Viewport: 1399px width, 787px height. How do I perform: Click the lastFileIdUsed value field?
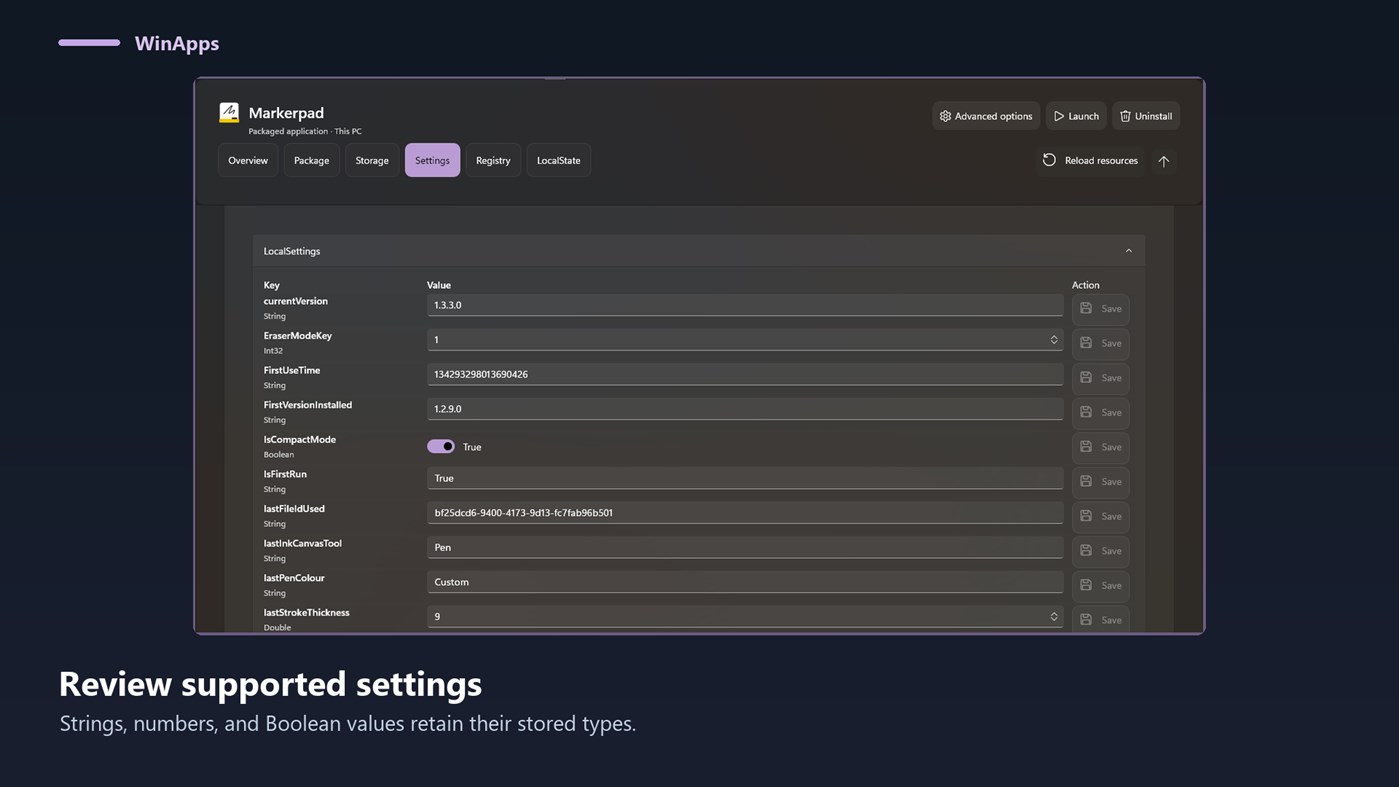point(745,513)
